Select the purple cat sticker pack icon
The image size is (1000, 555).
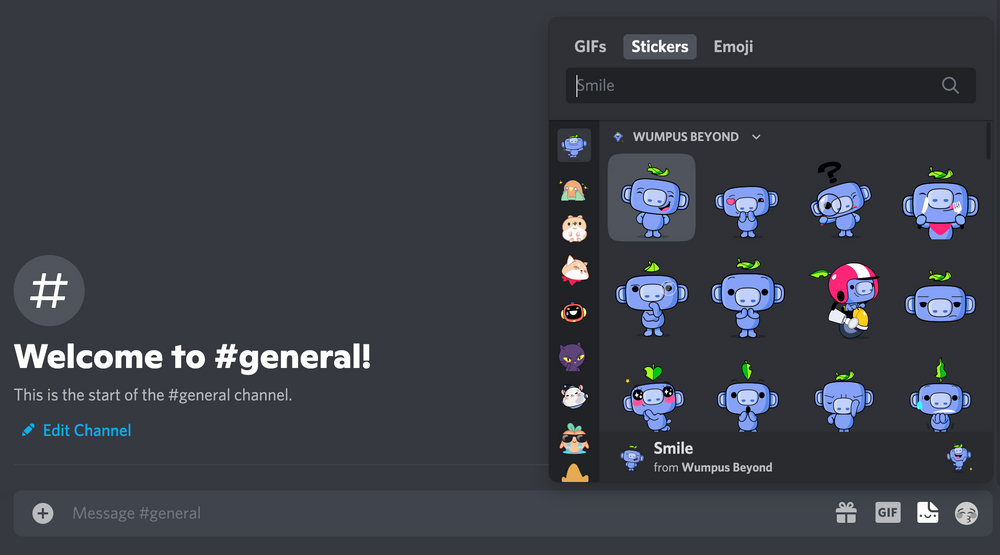[572, 357]
